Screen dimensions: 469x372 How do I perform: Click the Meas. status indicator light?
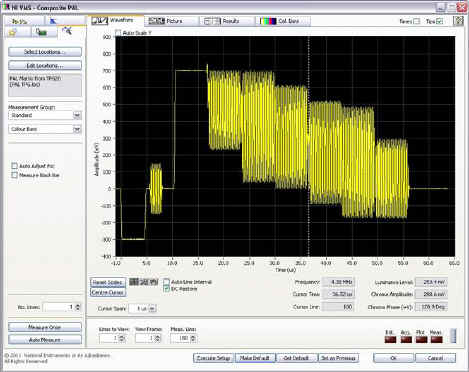(x=436, y=340)
